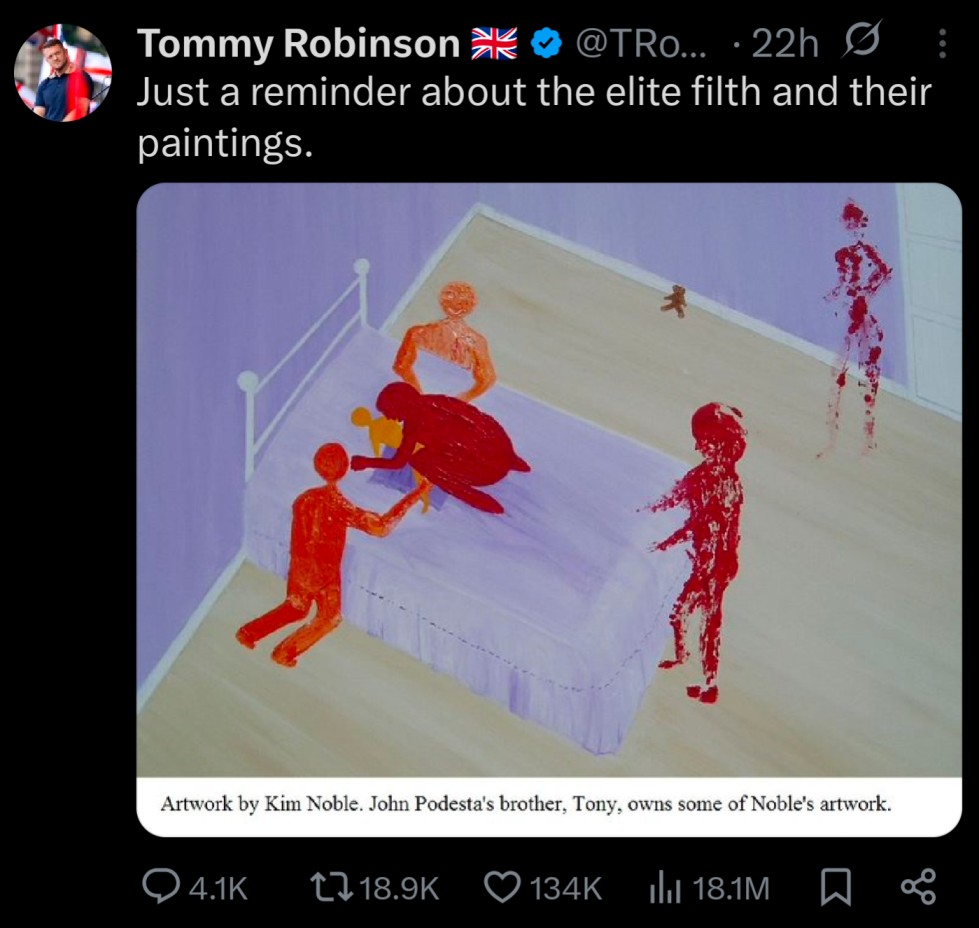Click the 18.1M views count
The width and height of the screenshot is (979, 928).
731,888
